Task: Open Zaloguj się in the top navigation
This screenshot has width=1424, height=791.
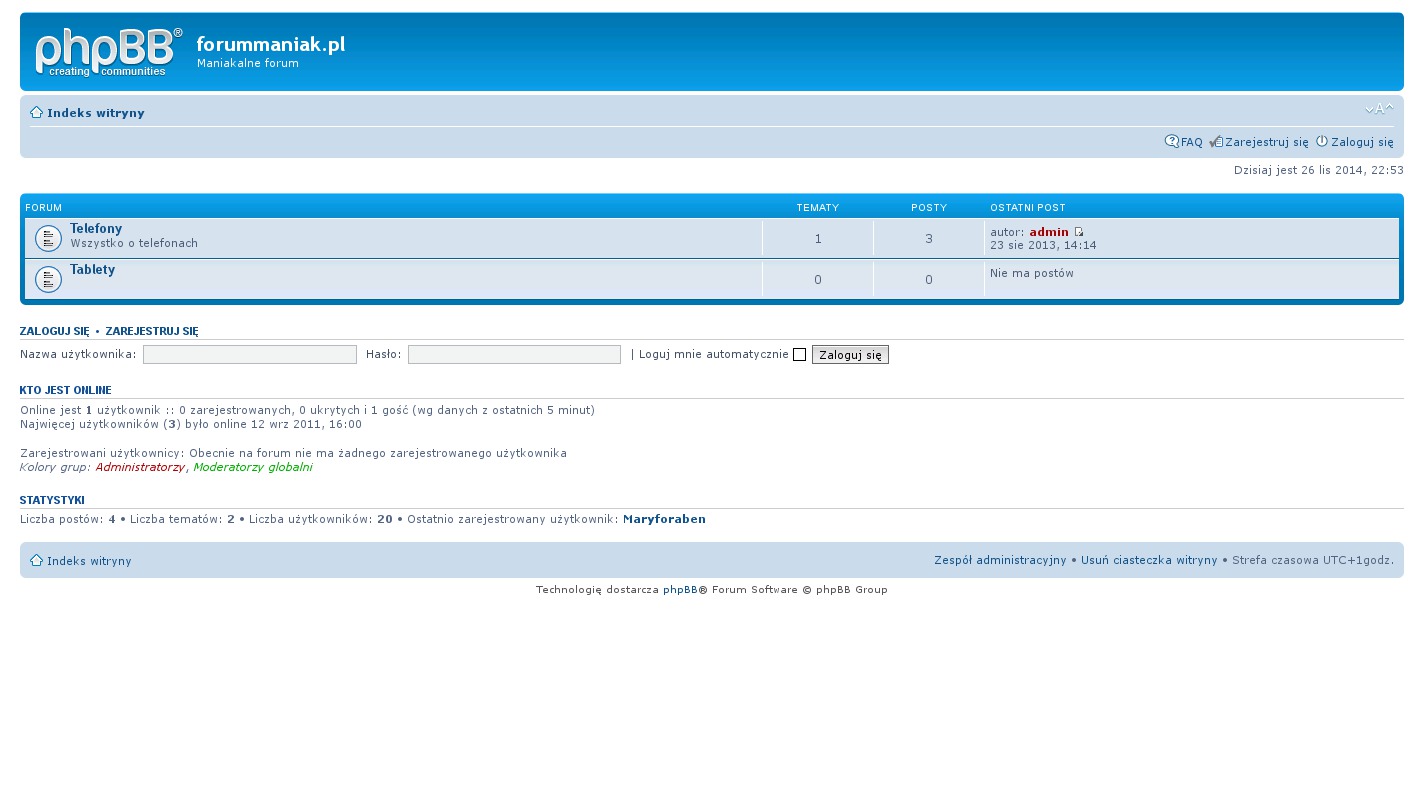Action: click(x=1361, y=142)
